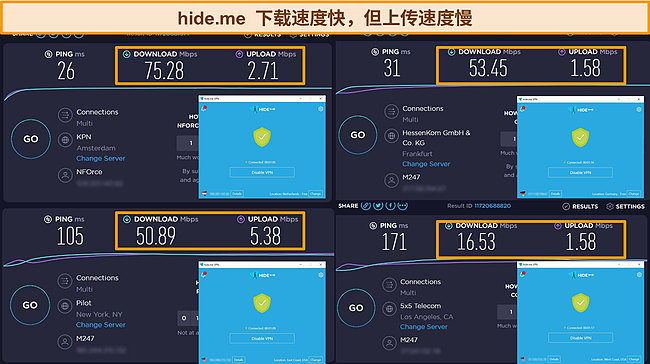Open settings gear in West Coast hide.me window
This screenshot has width=650, height=364.
pos(639,274)
